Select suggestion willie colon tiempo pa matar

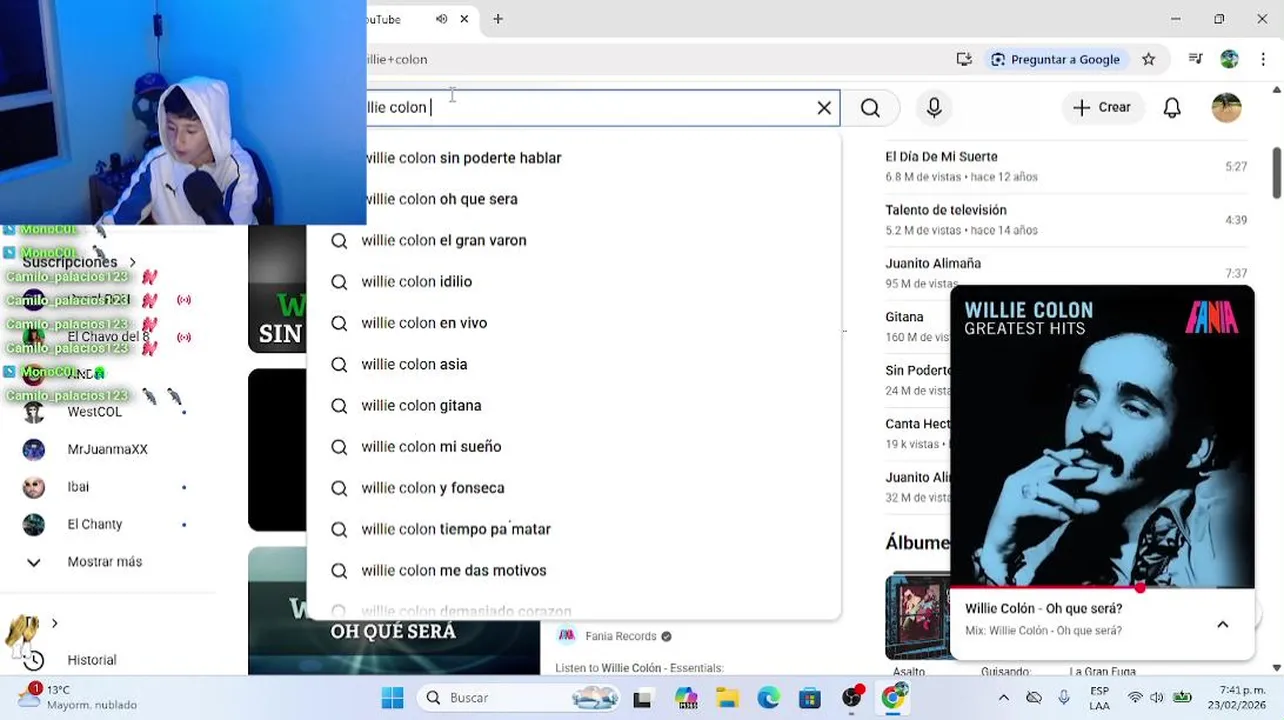[x=573, y=529]
